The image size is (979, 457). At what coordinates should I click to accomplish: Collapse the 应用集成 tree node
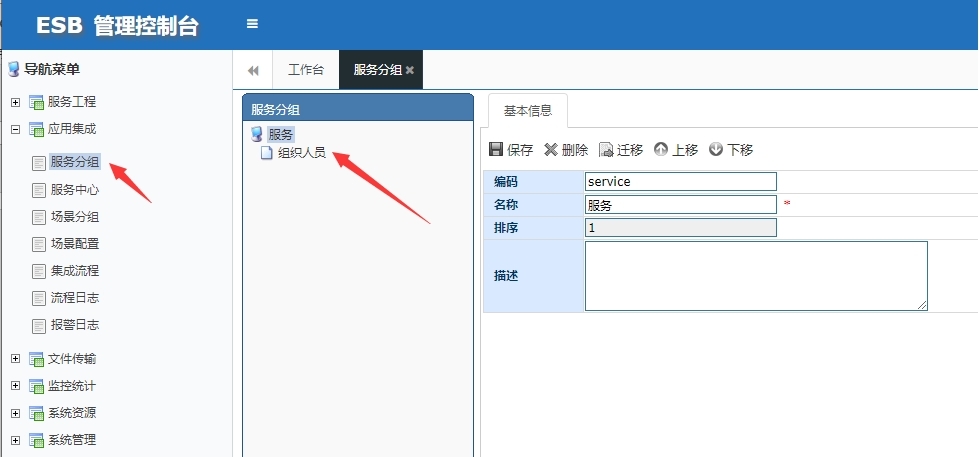click(x=16, y=130)
